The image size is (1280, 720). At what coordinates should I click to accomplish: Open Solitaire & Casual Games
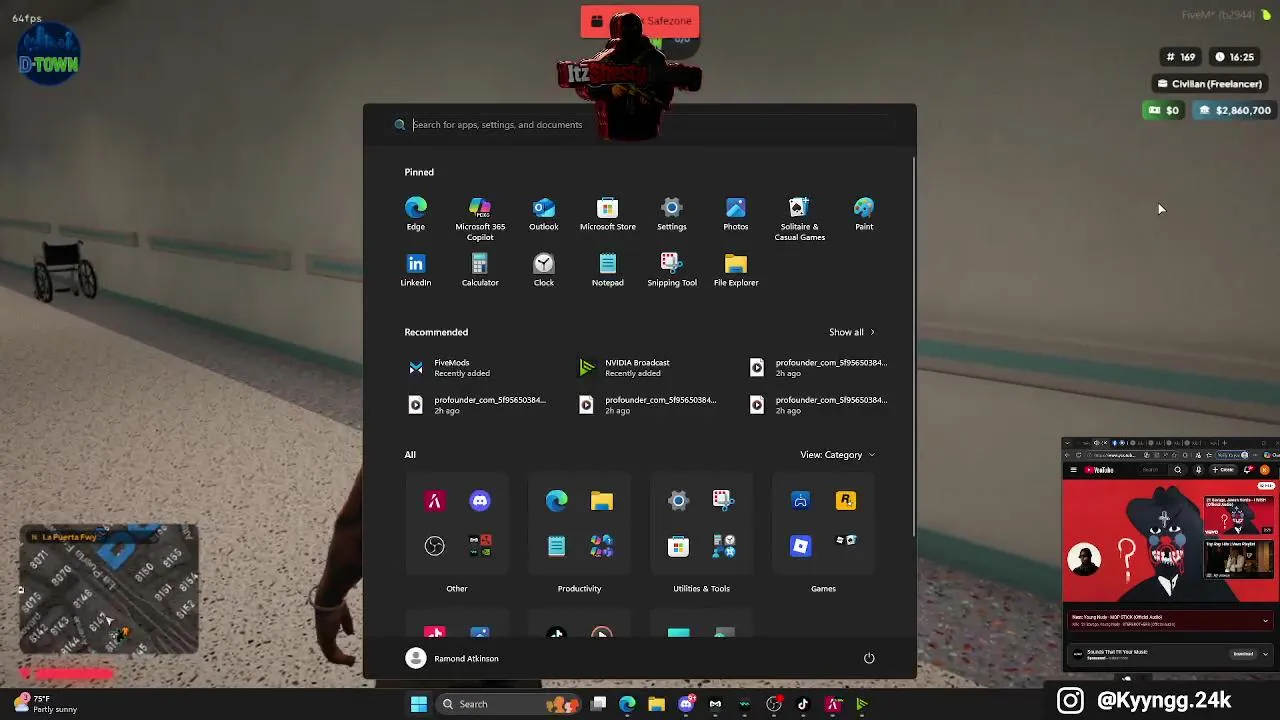(x=800, y=218)
